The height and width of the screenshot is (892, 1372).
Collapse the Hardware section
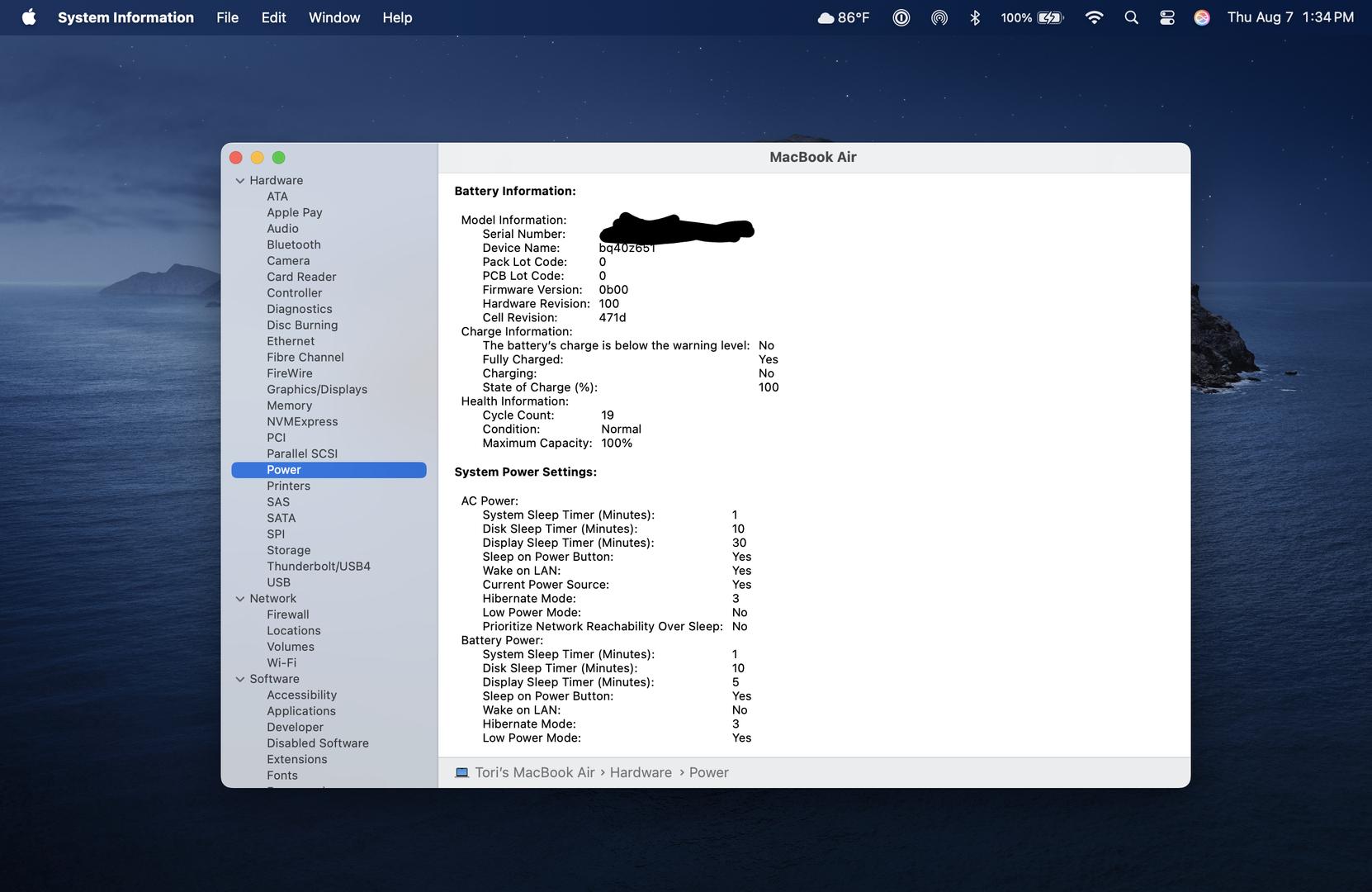240,180
